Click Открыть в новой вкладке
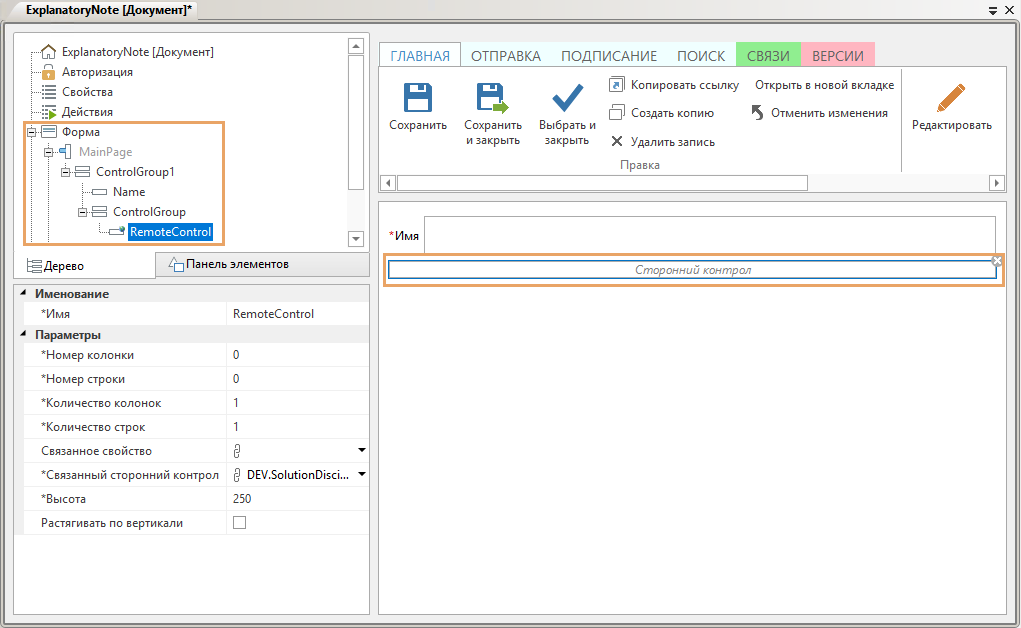 824,85
